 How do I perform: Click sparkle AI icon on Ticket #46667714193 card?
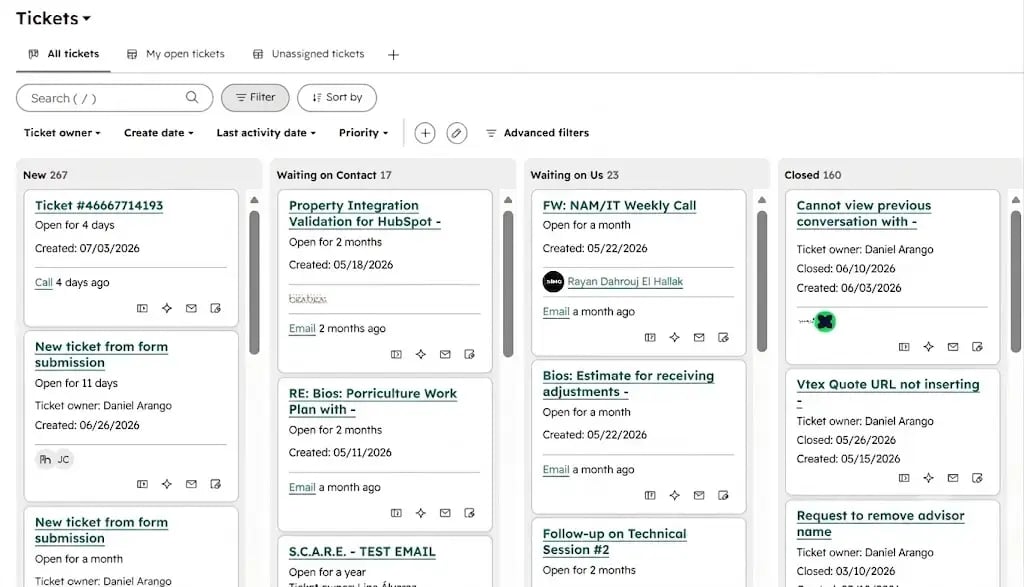coord(167,308)
